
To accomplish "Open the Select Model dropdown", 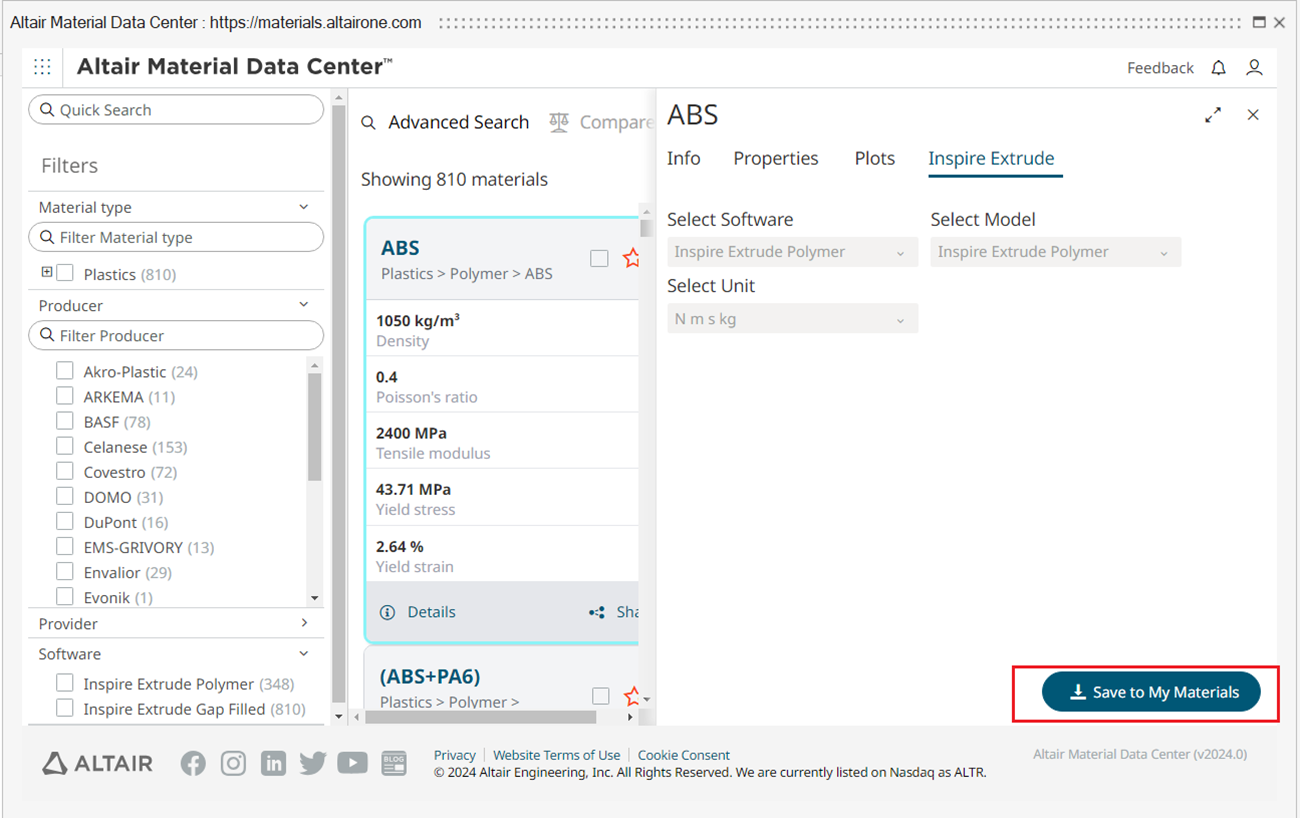I will [1055, 252].
